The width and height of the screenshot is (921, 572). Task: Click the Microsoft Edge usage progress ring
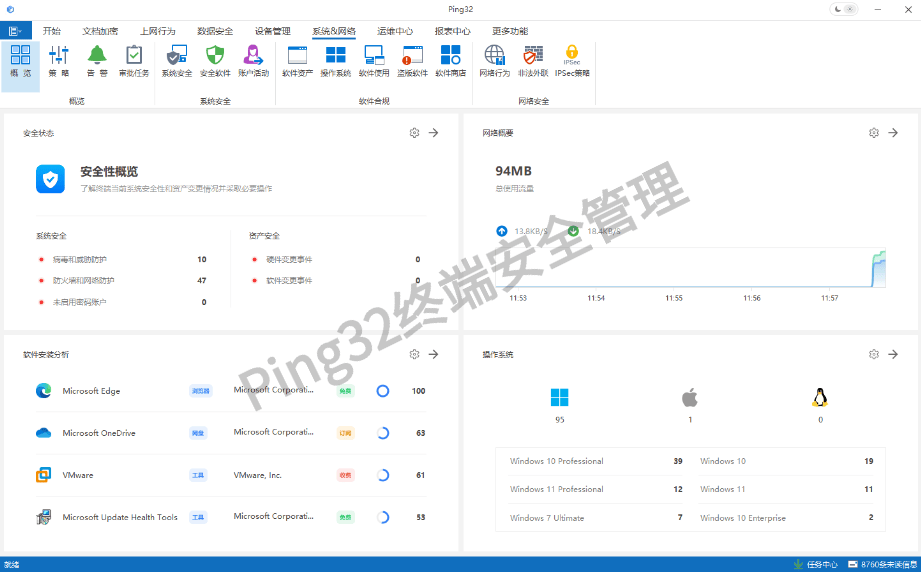click(x=382, y=391)
